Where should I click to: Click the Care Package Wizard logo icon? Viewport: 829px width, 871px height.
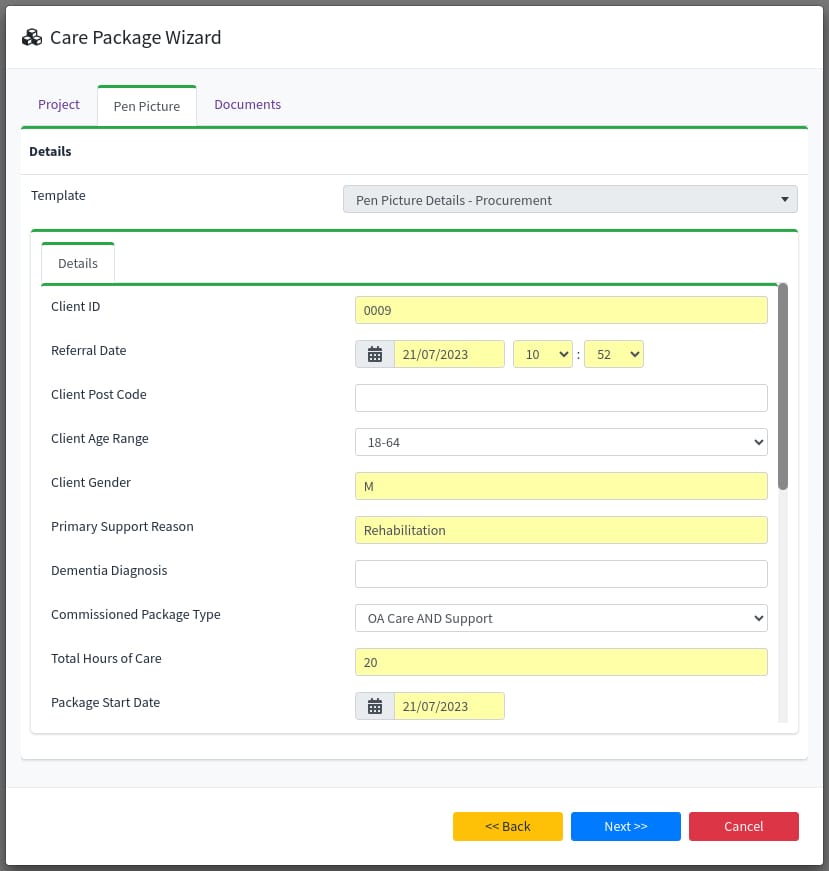click(x=31, y=36)
